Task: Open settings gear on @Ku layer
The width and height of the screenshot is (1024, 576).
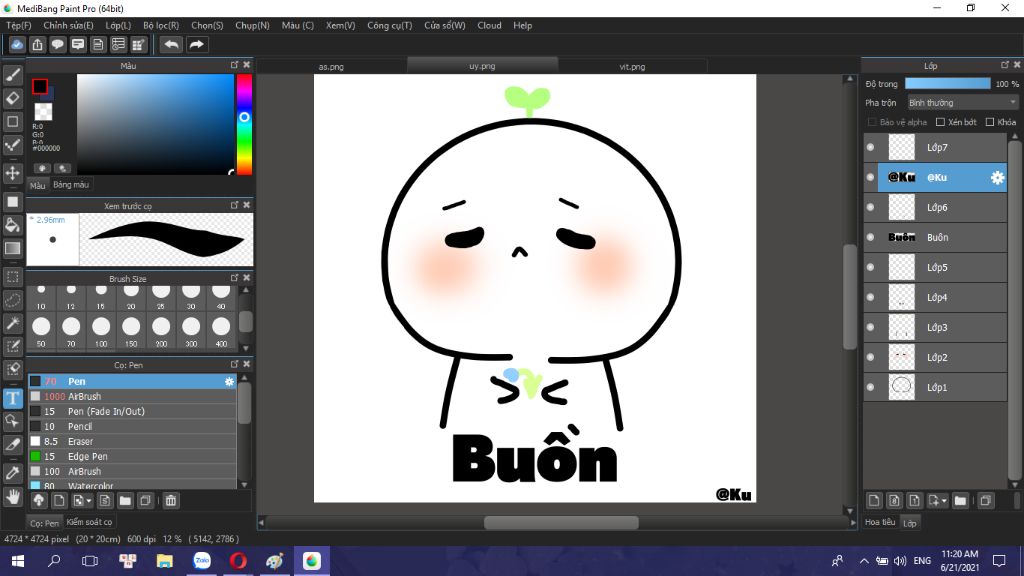Action: pos(997,178)
